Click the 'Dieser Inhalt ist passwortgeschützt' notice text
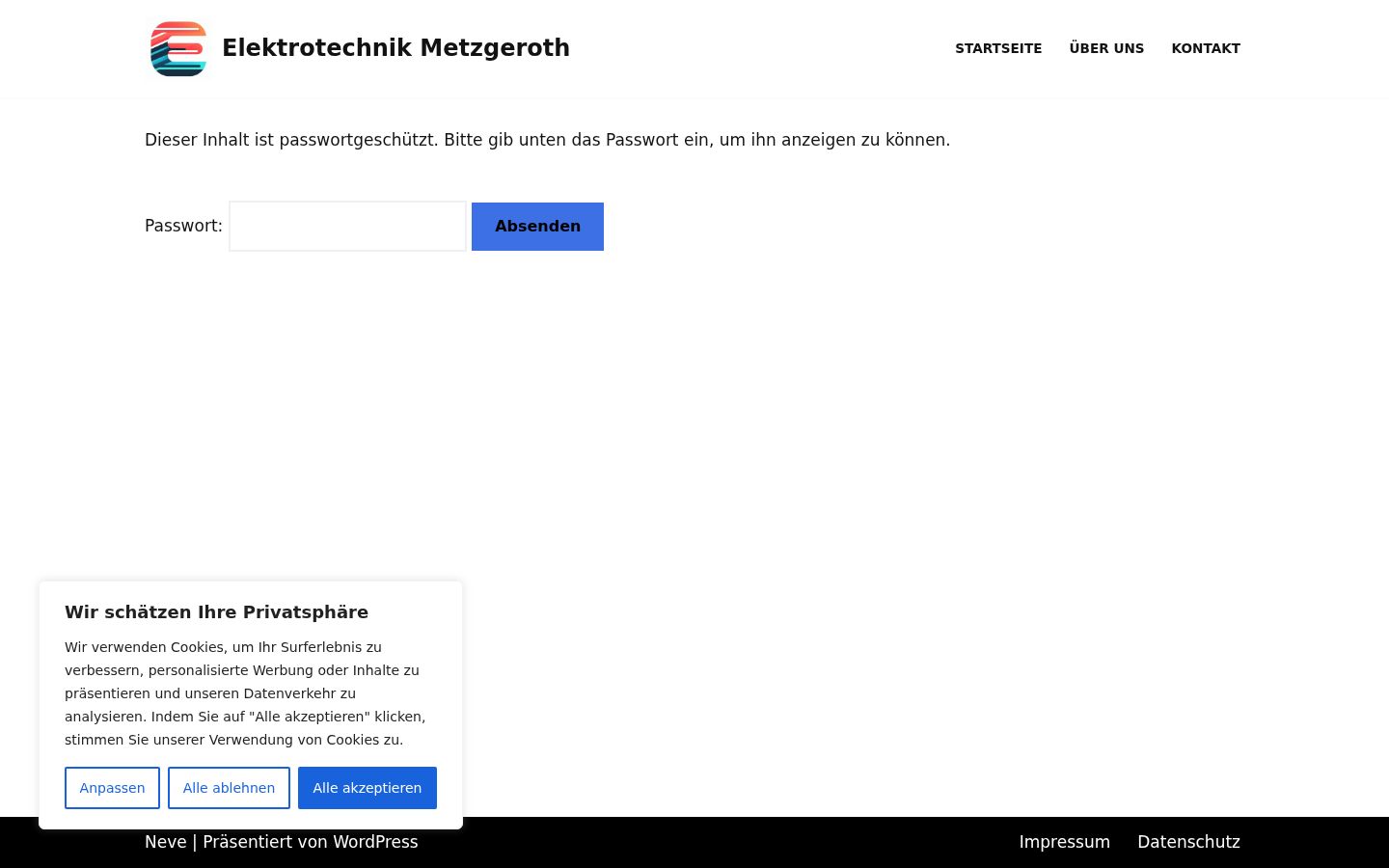1389x868 pixels. pyautogui.click(x=547, y=140)
